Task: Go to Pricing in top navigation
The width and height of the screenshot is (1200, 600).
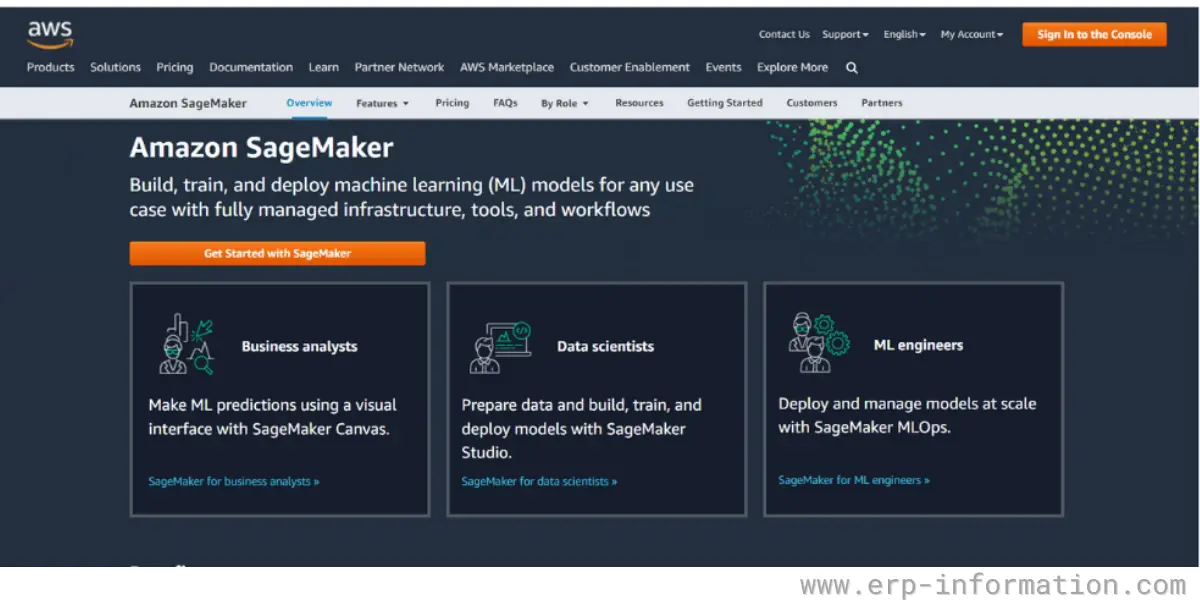Action: coord(174,67)
